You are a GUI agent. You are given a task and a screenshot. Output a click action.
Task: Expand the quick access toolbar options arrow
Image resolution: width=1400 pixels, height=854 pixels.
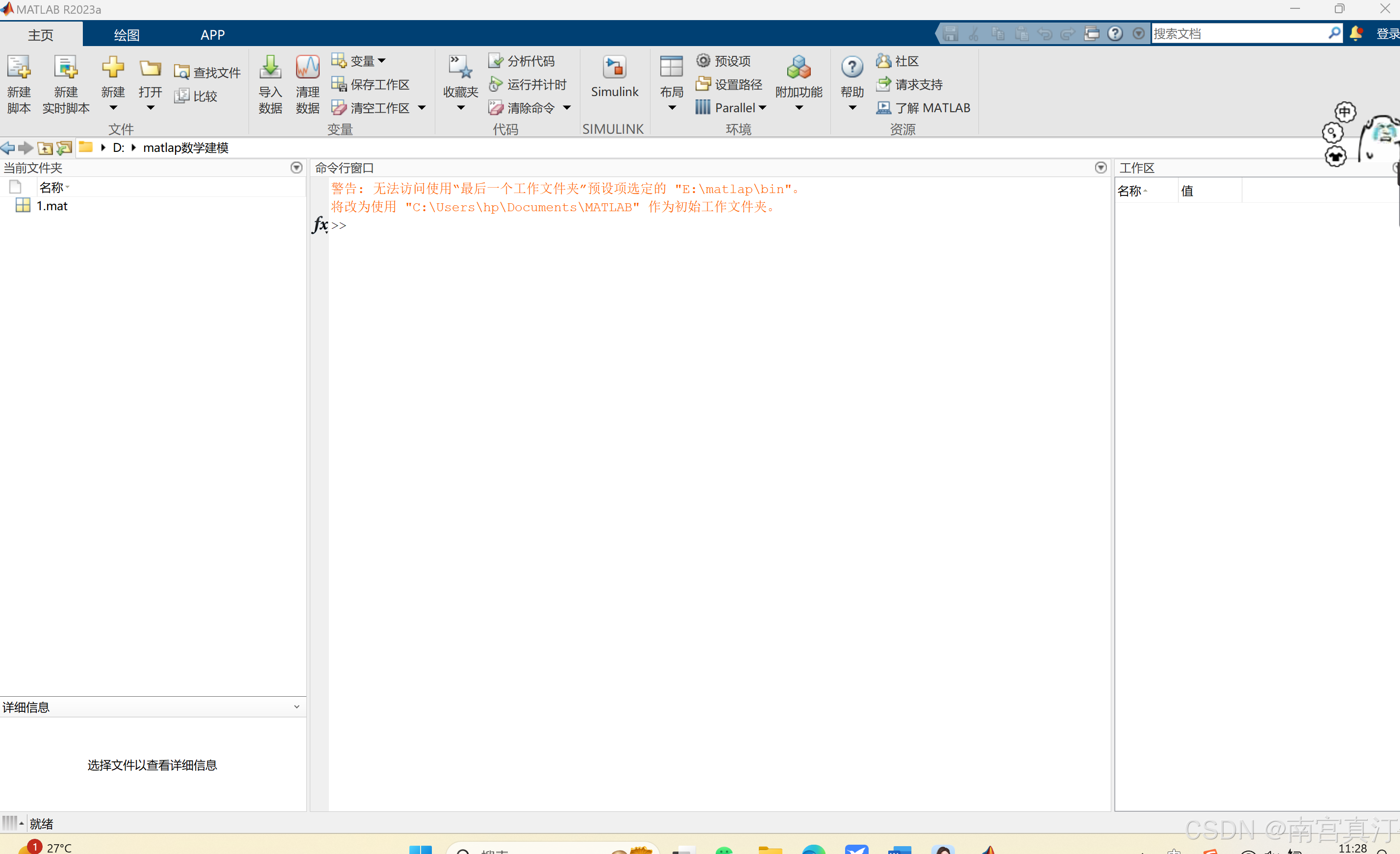point(1139,33)
